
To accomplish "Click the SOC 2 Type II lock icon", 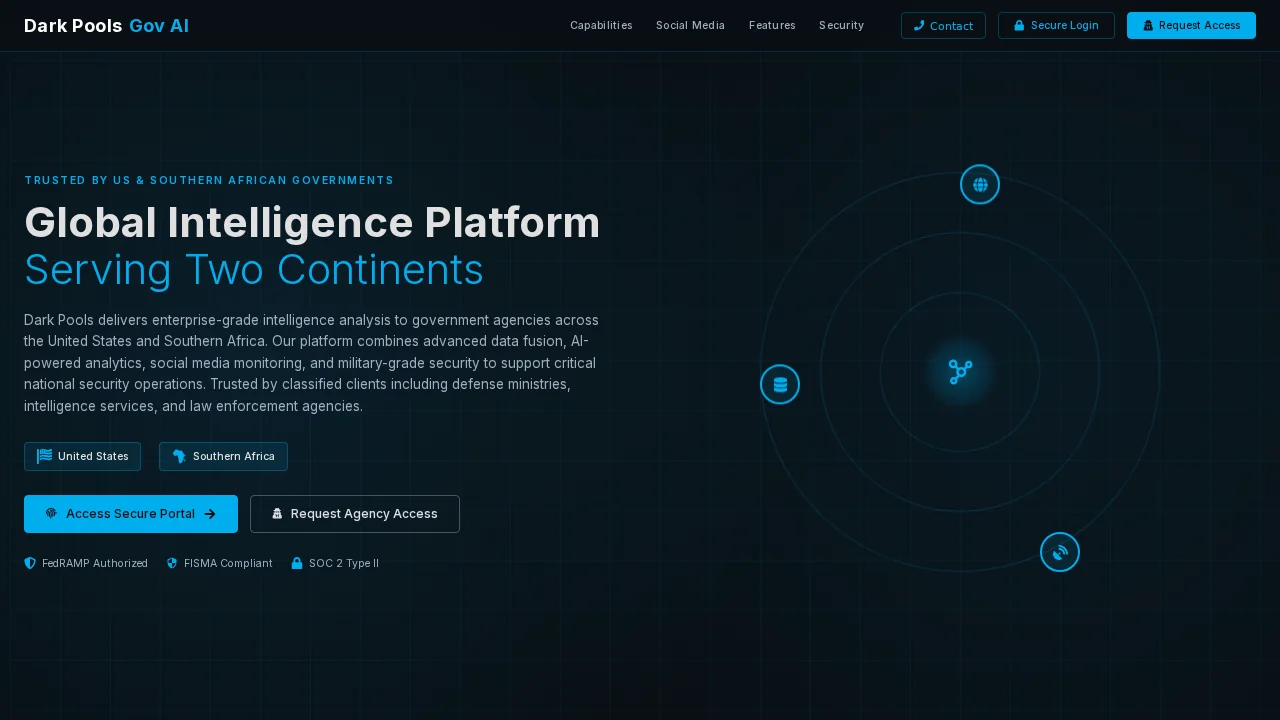I will 297,564.
